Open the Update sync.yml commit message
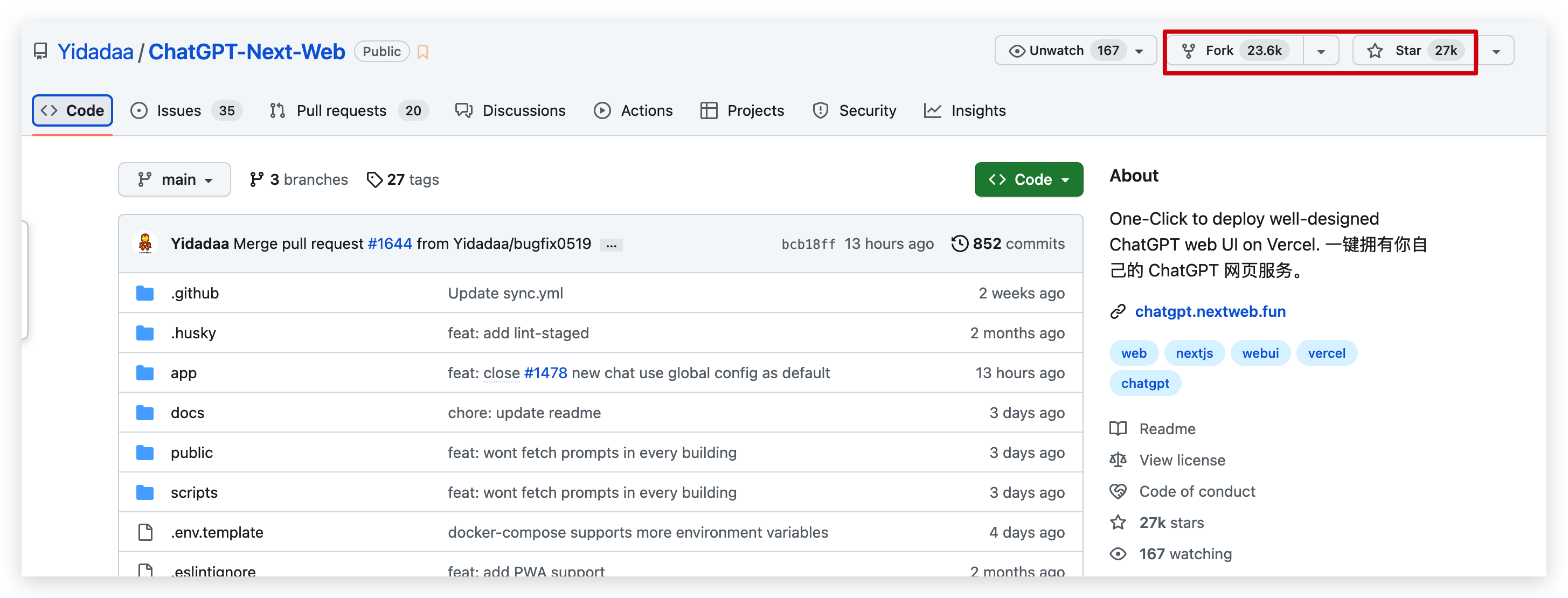This screenshot has width=1568, height=598. (x=505, y=293)
